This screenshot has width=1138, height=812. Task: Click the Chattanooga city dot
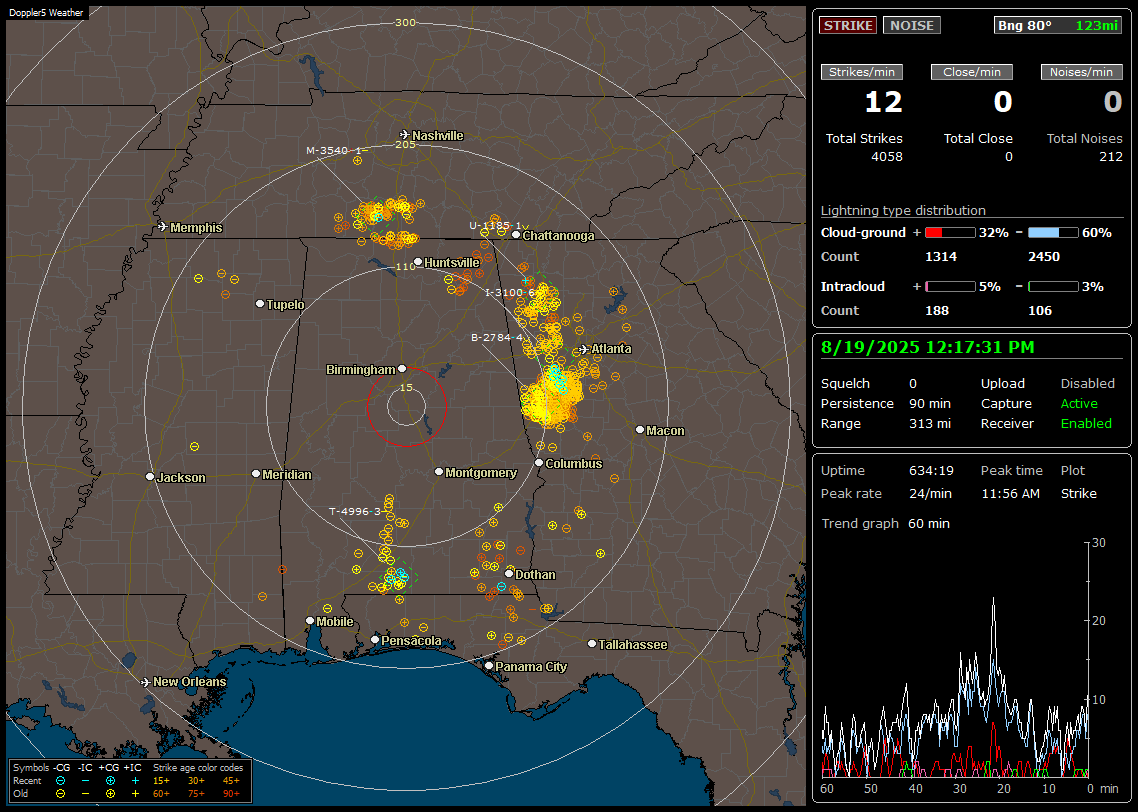pyautogui.click(x=516, y=235)
